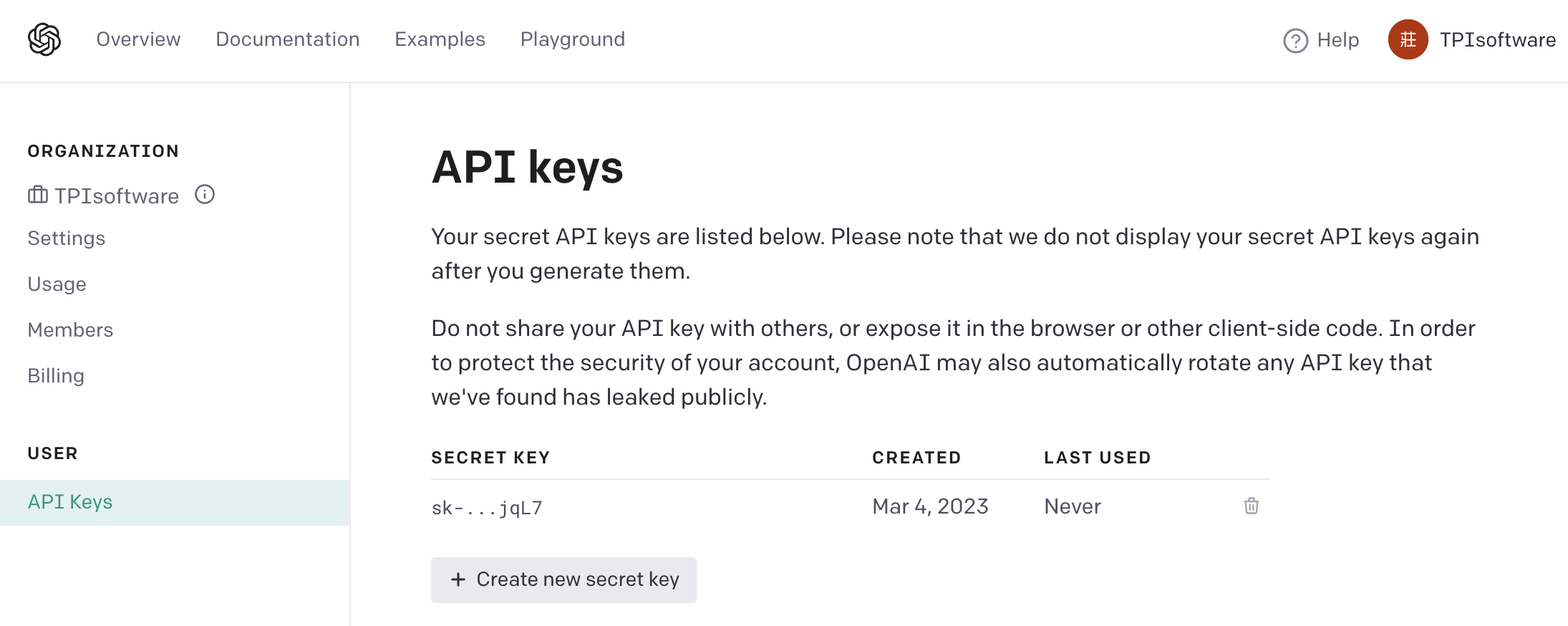Image resolution: width=1568 pixels, height=626 pixels.
Task: Click the Help question mark icon
Action: tap(1295, 41)
